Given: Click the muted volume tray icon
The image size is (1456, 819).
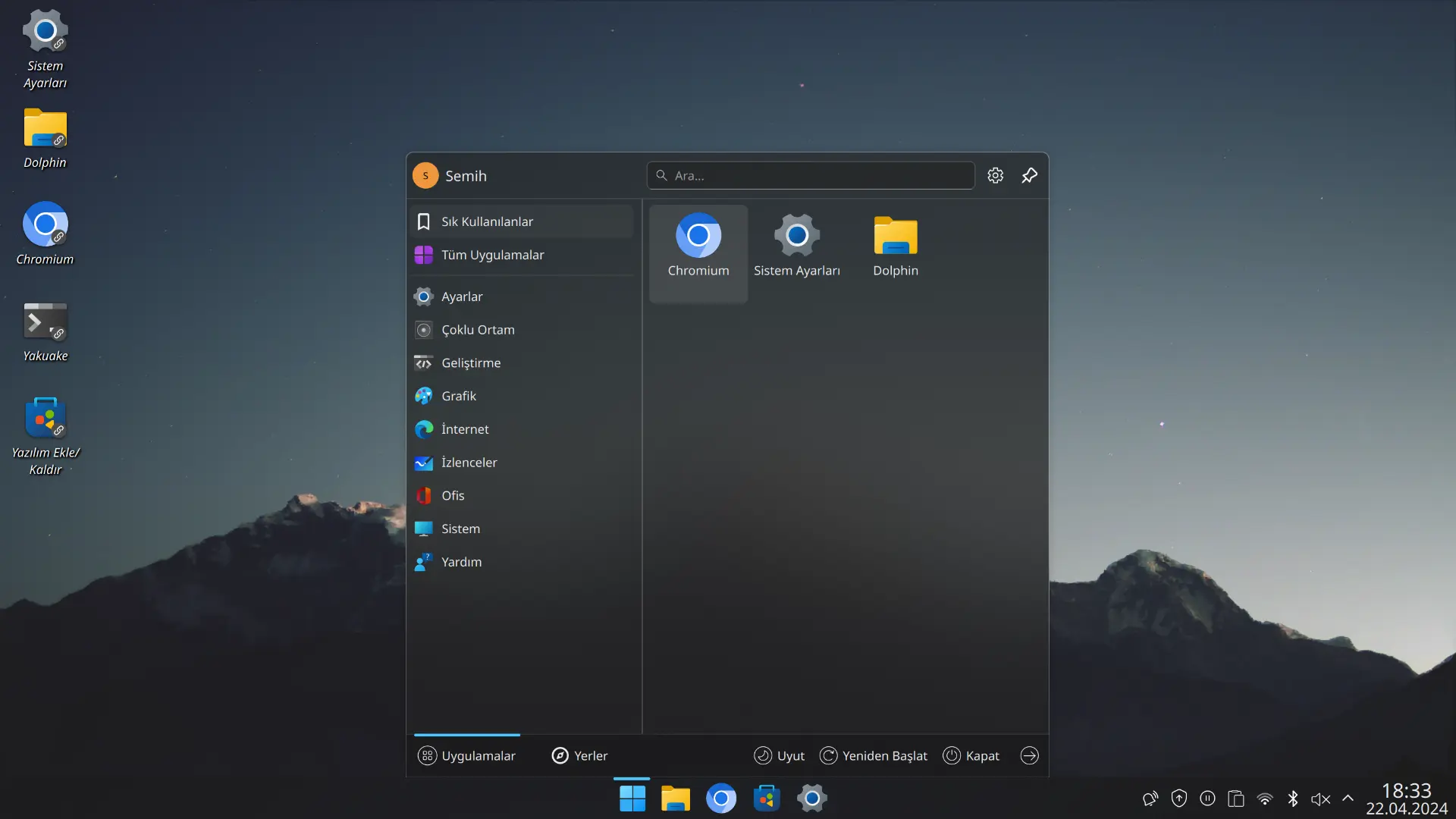Looking at the screenshot, I should [x=1321, y=799].
